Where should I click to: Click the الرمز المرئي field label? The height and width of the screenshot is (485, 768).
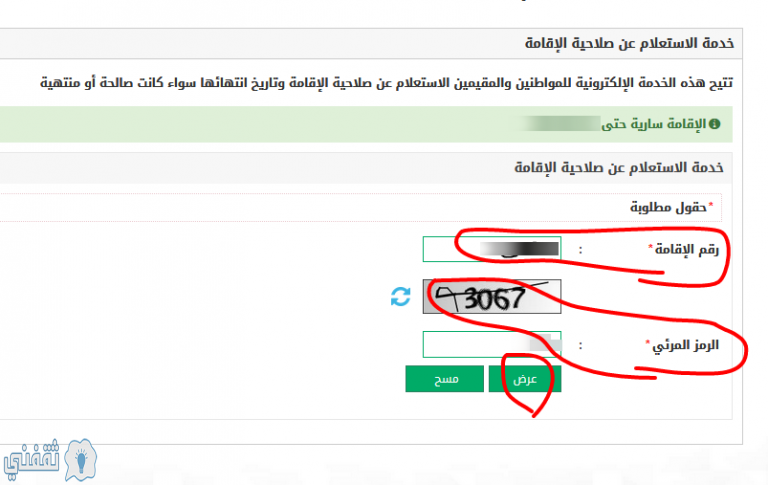click(x=685, y=345)
